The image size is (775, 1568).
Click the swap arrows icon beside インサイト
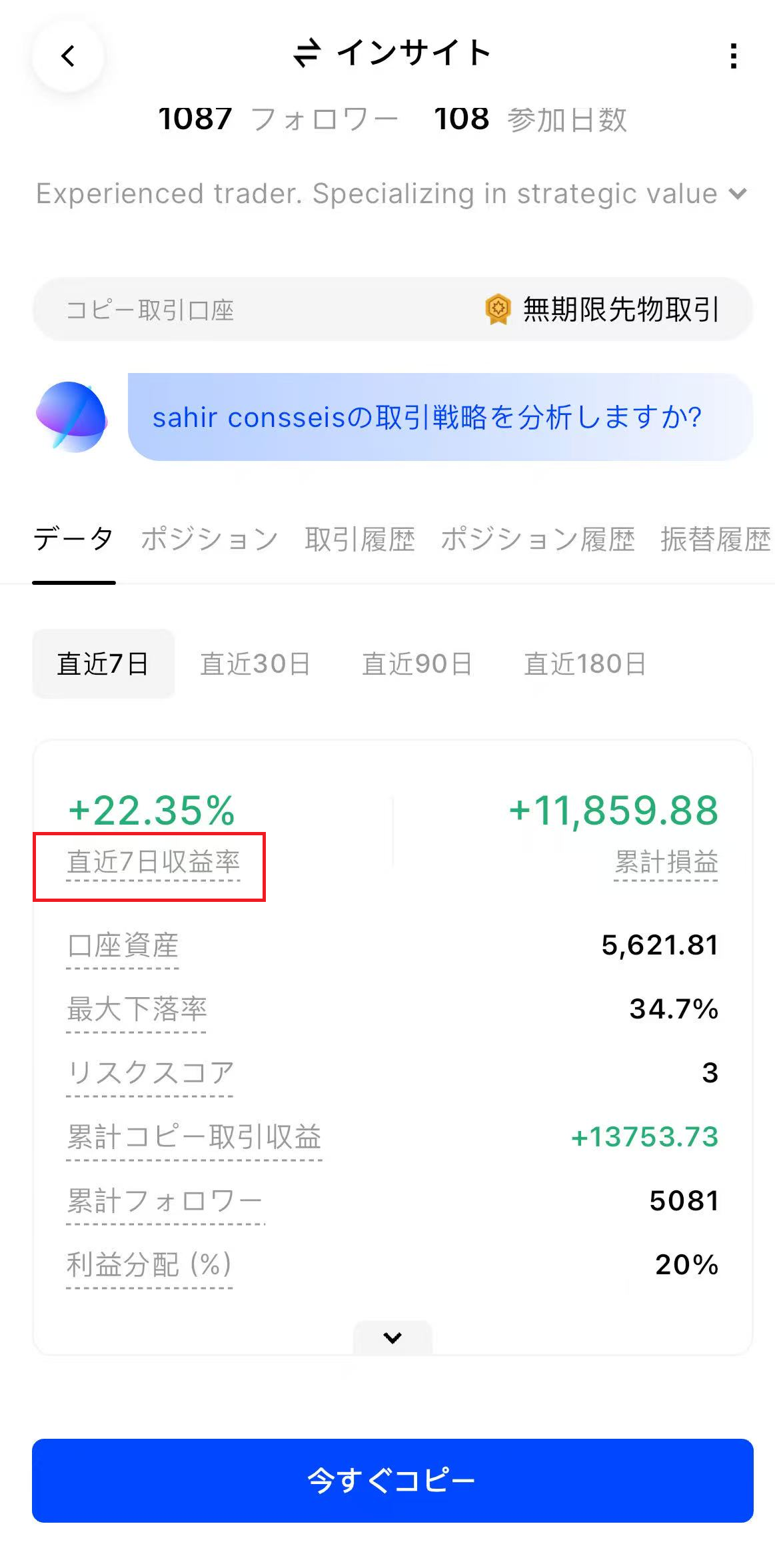click(307, 53)
